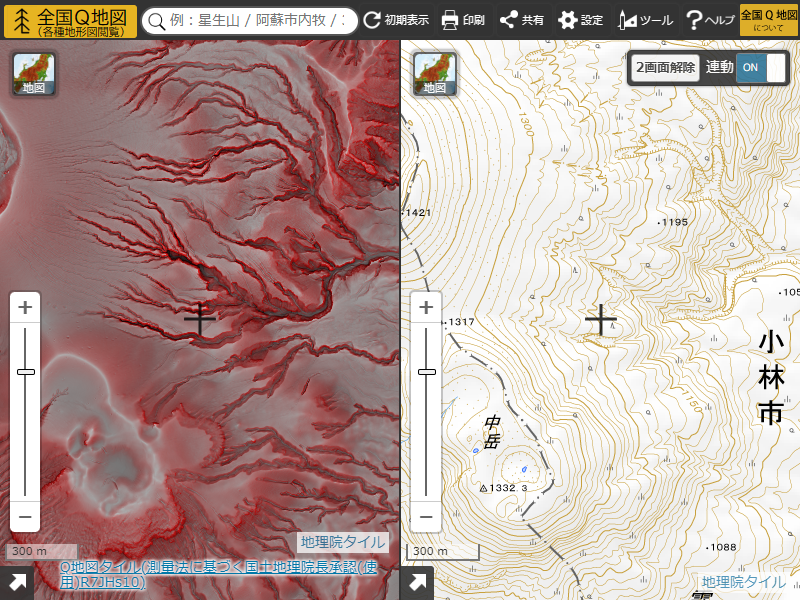Zoom in on the left map
This screenshot has width=800, height=600.
26,307
